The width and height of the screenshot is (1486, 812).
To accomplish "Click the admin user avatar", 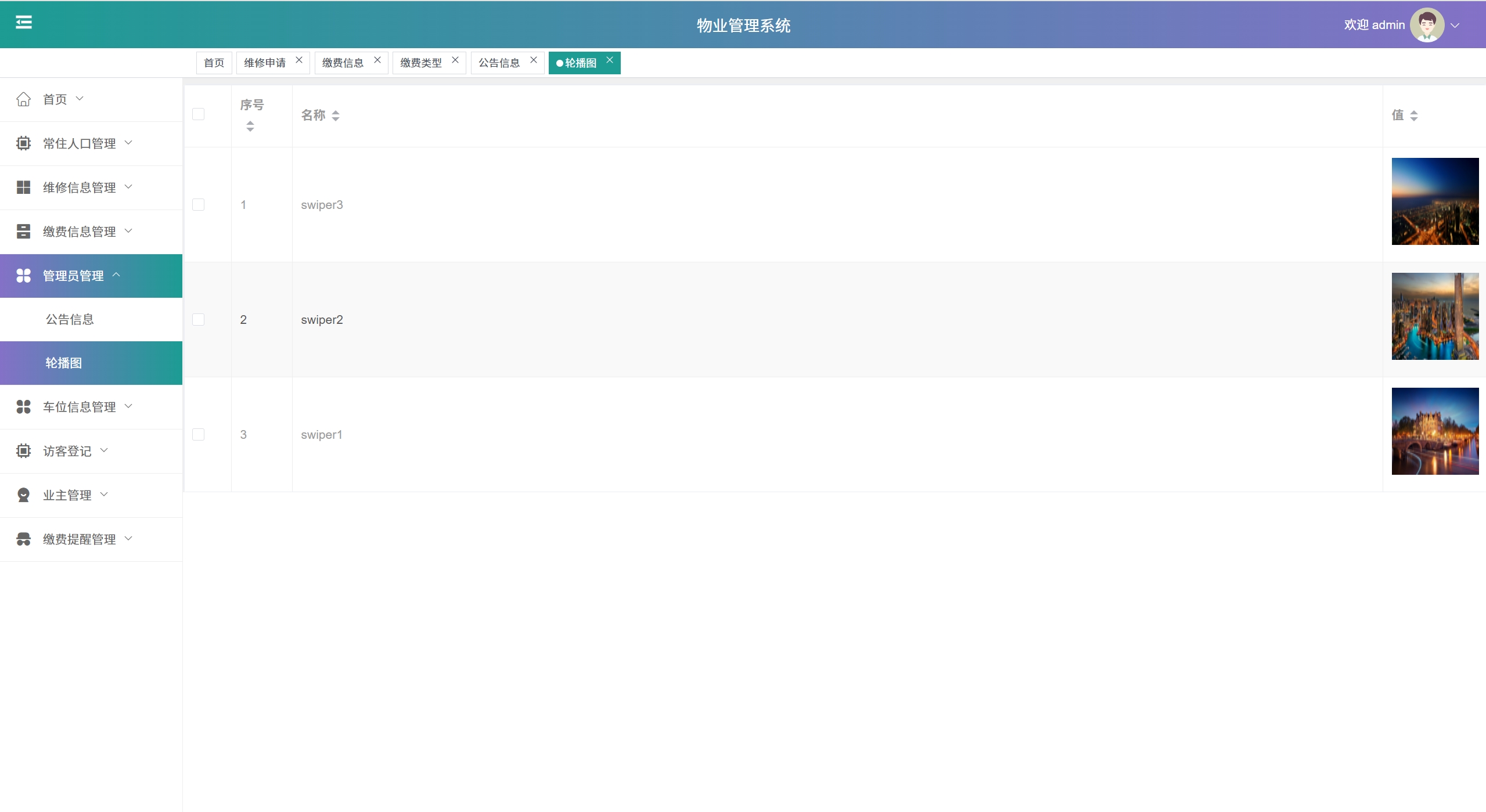I will (x=1426, y=25).
